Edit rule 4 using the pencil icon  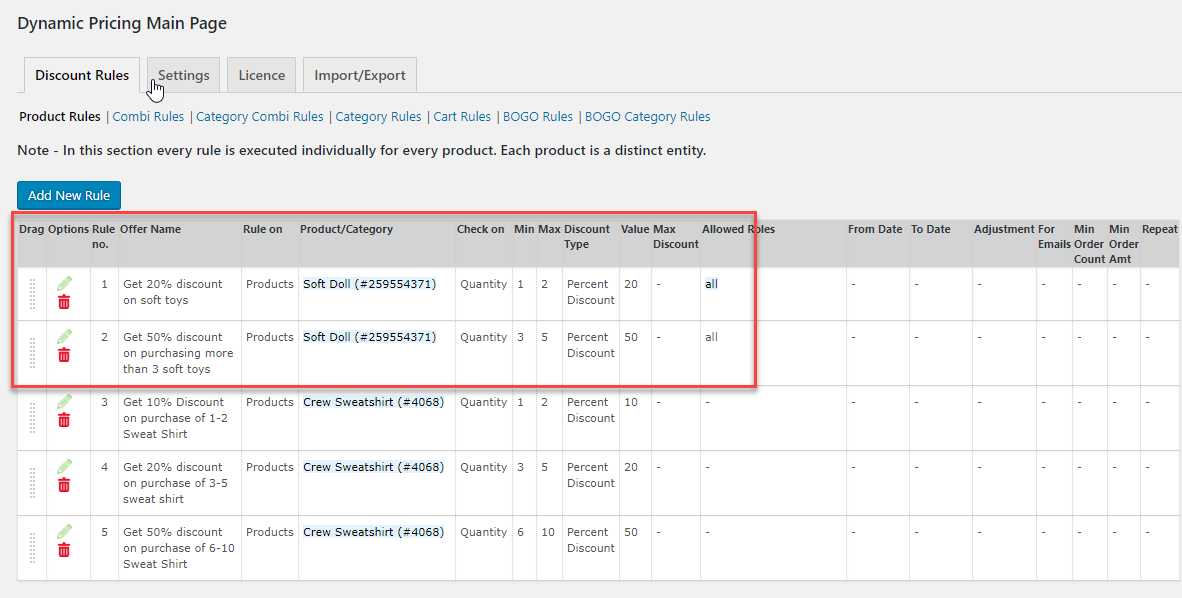pos(65,466)
